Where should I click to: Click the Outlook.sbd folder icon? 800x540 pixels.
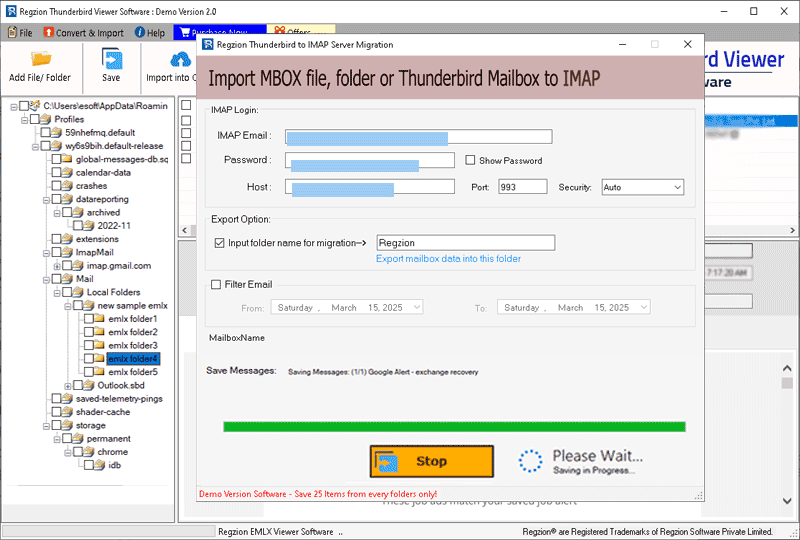tap(88, 385)
